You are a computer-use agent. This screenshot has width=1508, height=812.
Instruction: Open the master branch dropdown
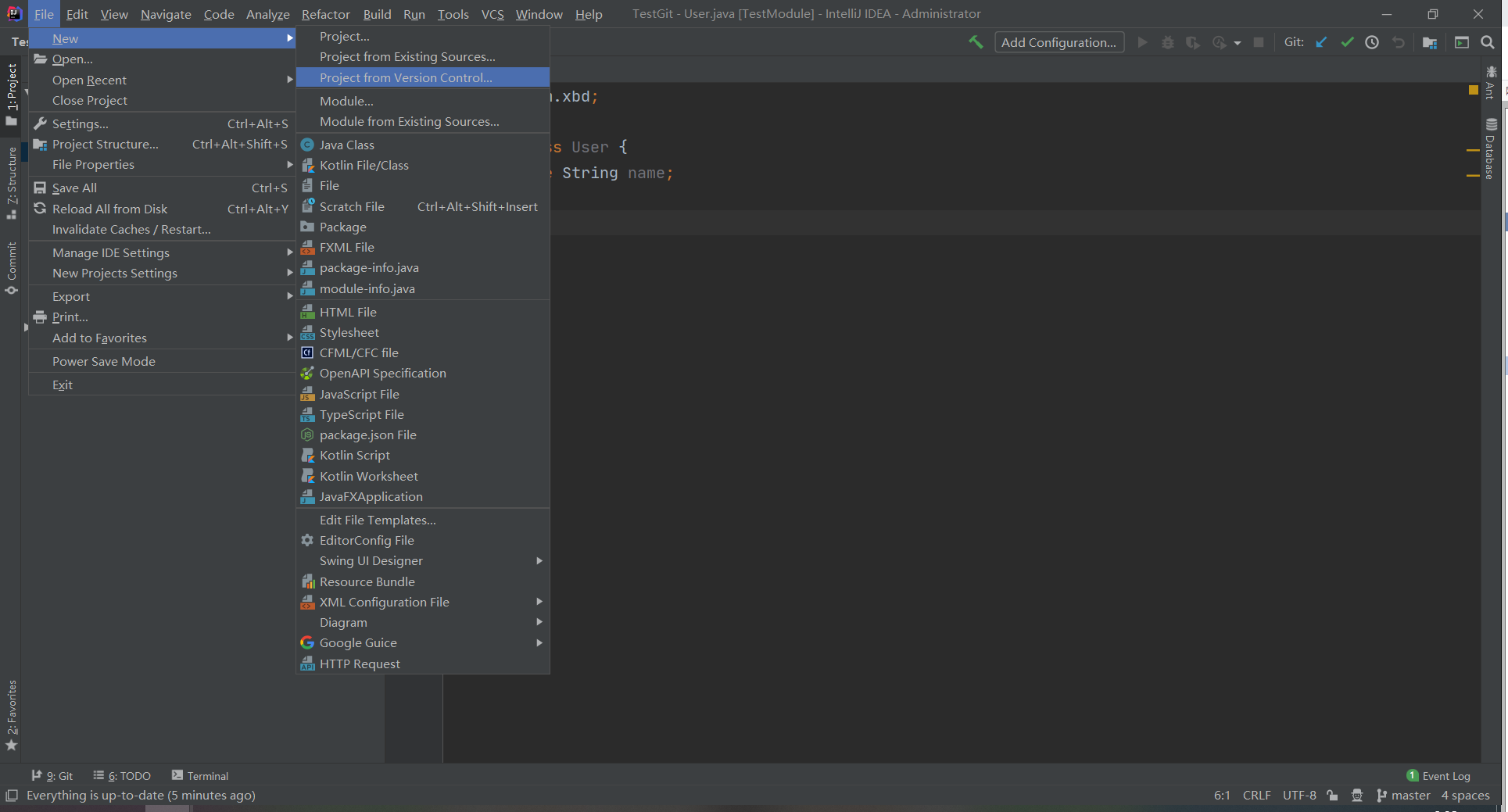[1403, 795]
